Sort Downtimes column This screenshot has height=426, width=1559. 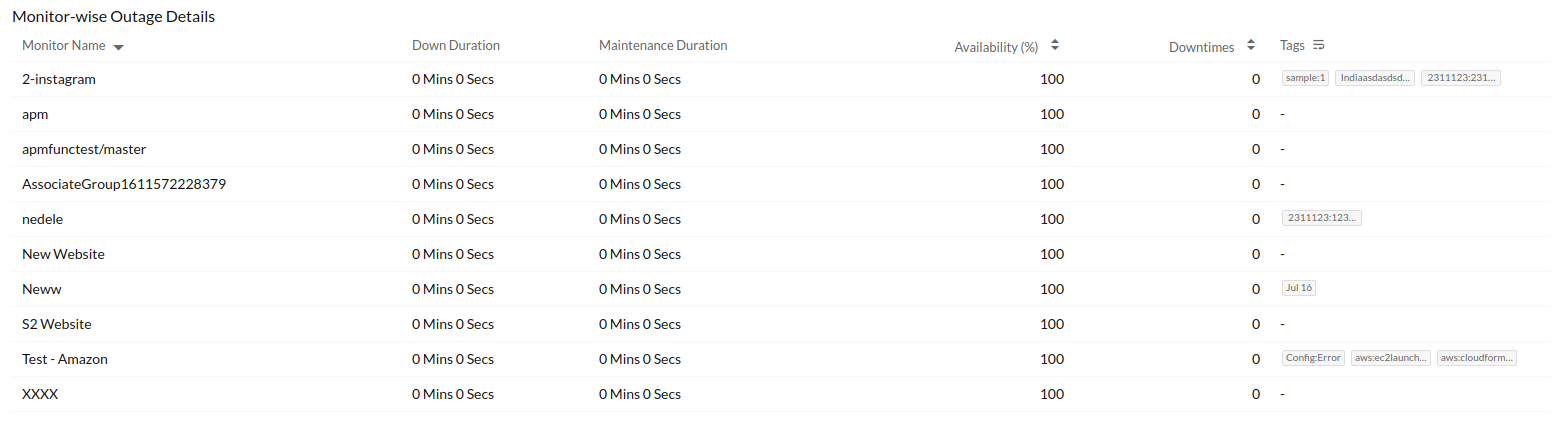[1250, 46]
